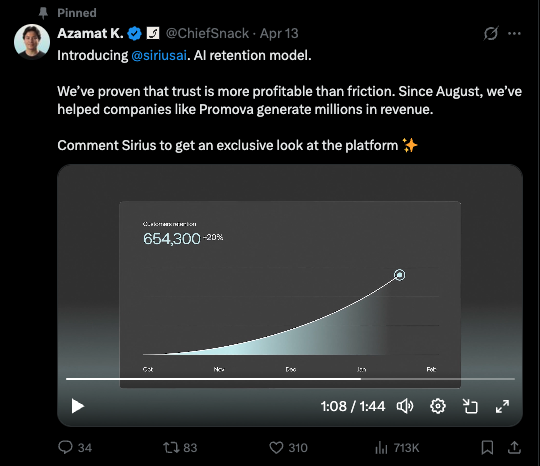Click the Grok explain icon
This screenshot has height=466, width=540.
click(491, 33)
